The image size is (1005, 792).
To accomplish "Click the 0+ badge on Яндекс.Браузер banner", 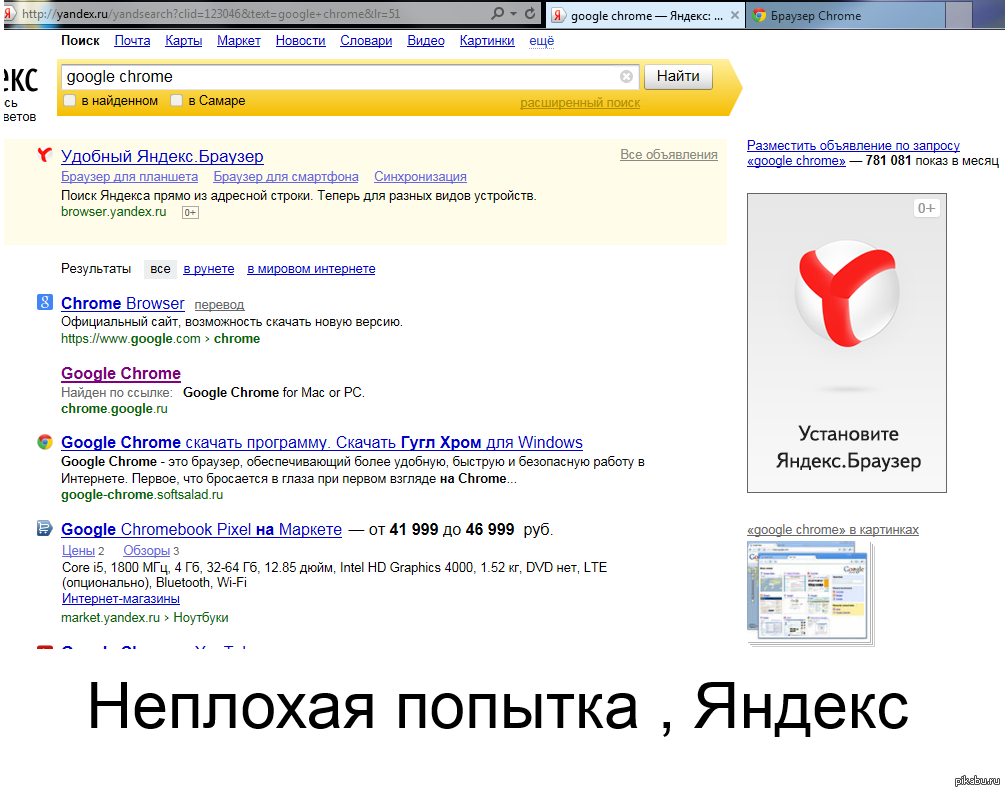I will tap(926, 208).
